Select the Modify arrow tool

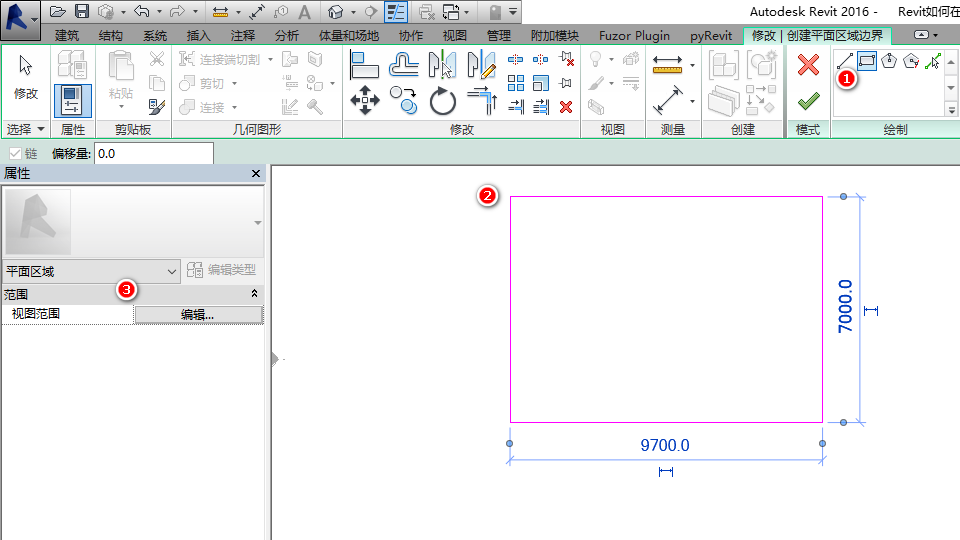26,78
